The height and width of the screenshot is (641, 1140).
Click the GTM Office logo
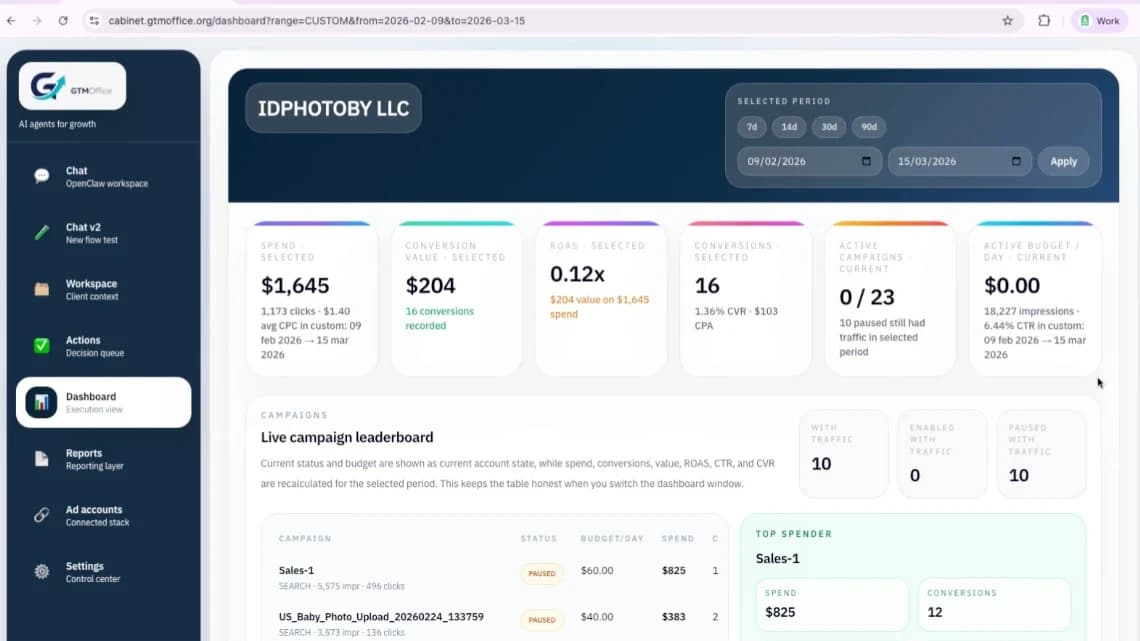click(72, 86)
